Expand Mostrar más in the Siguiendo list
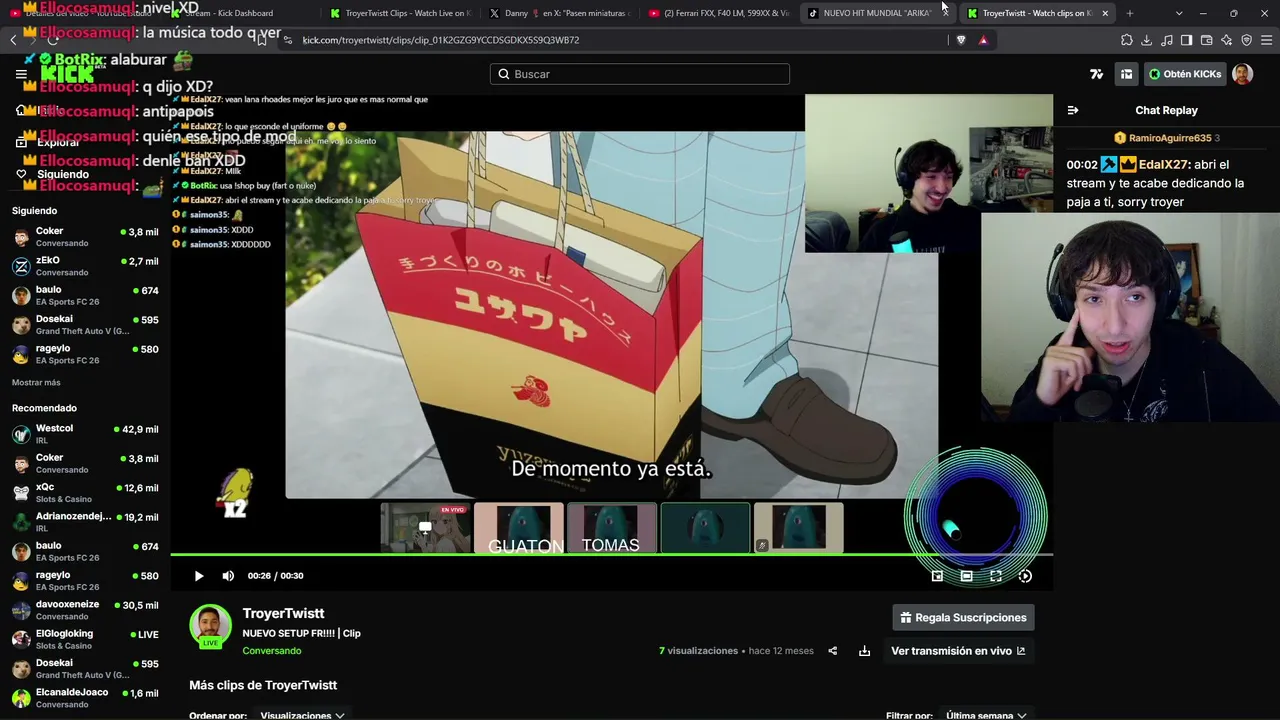1280x720 pixels. 36,383
